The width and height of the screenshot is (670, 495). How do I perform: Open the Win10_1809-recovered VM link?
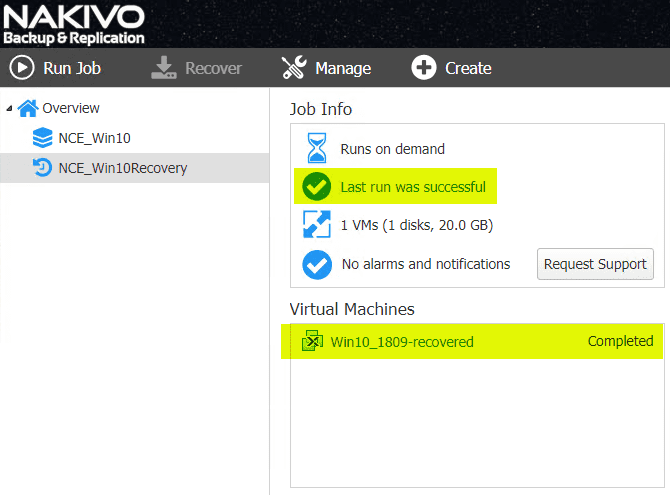[402, 342]
